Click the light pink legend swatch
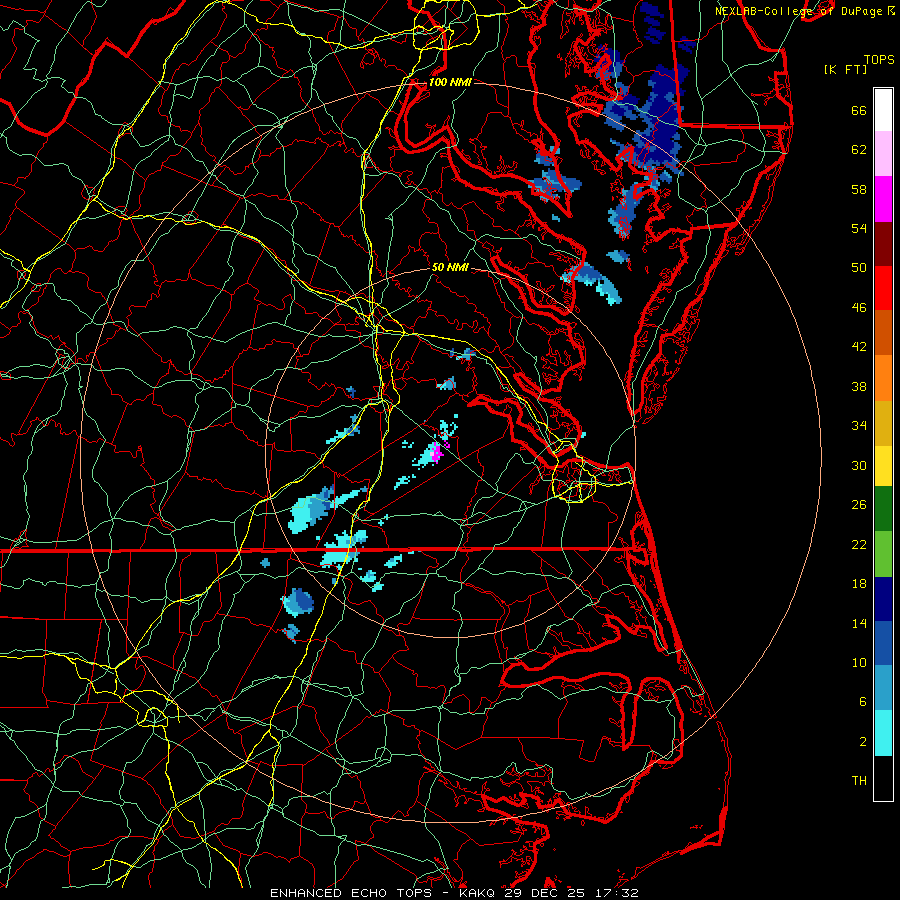 coord(883,154)
